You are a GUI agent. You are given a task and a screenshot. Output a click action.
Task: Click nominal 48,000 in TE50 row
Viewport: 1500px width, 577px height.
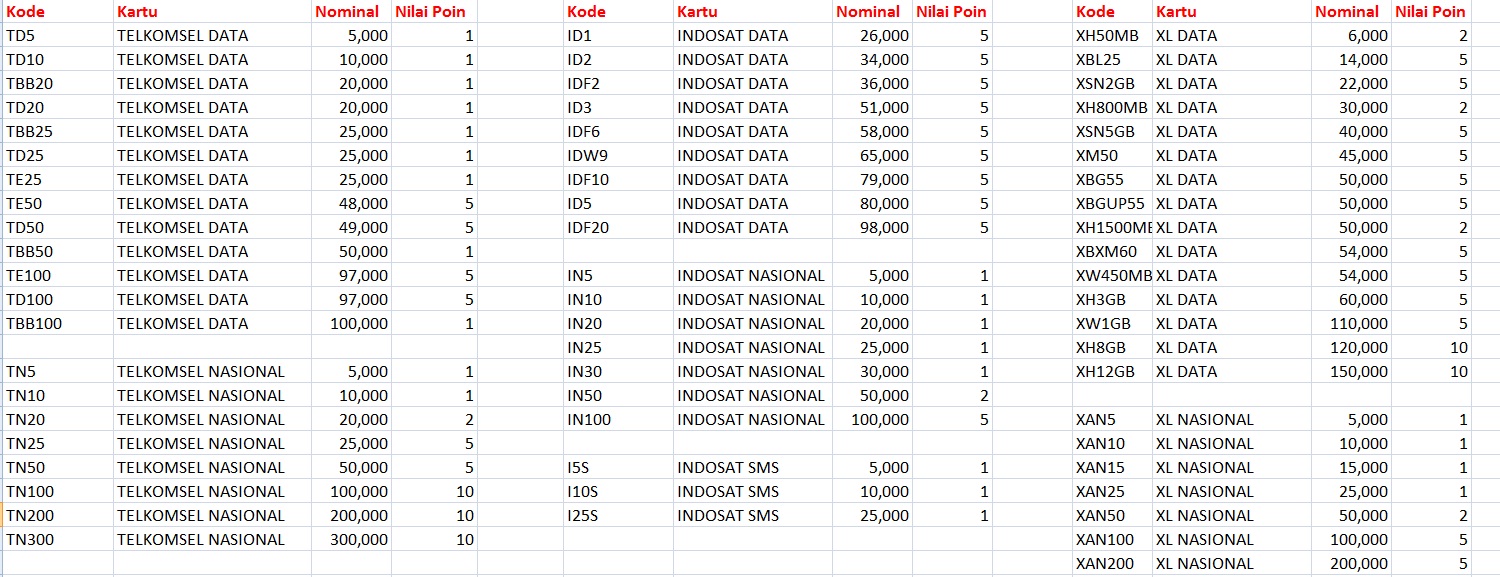point(351,203)
